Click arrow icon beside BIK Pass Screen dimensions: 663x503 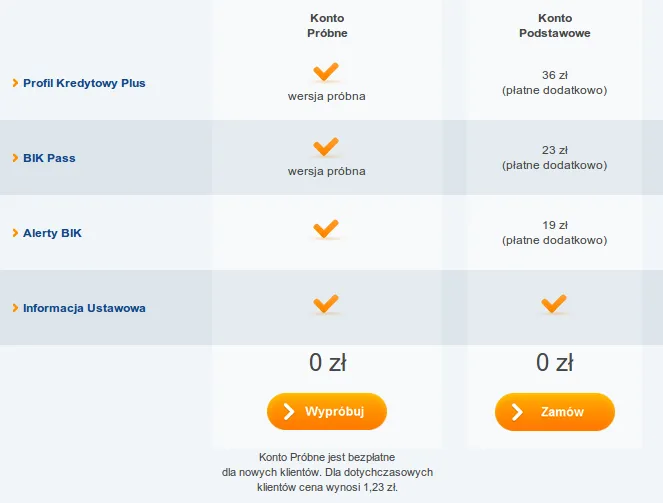15,158
